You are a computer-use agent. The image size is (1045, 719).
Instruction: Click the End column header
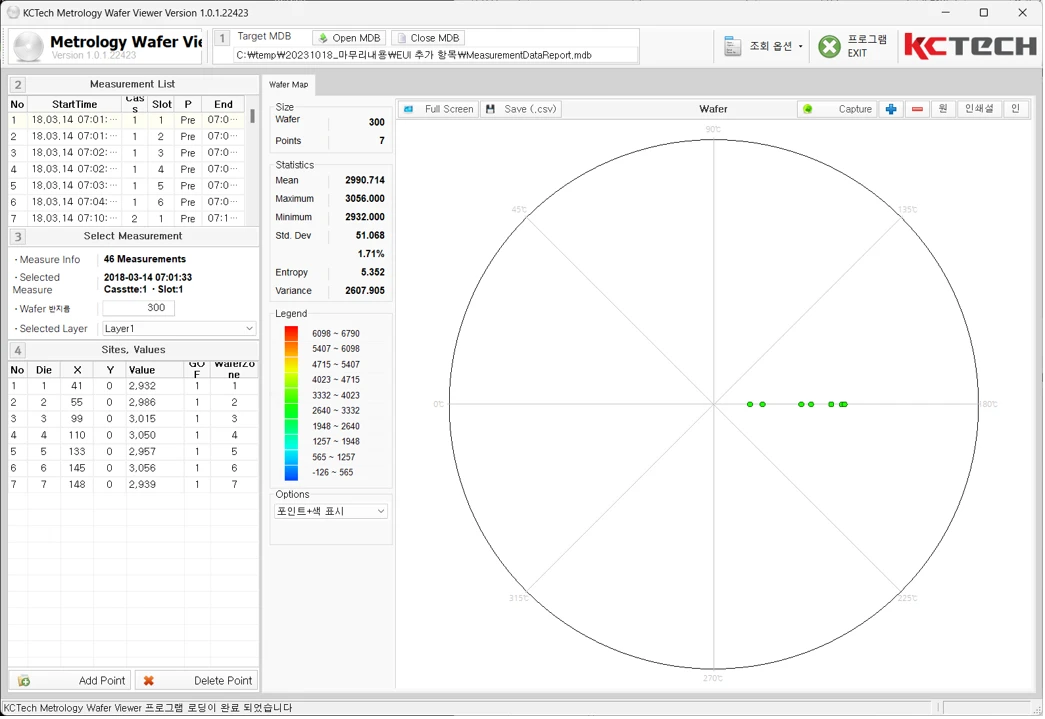(223, 104)
